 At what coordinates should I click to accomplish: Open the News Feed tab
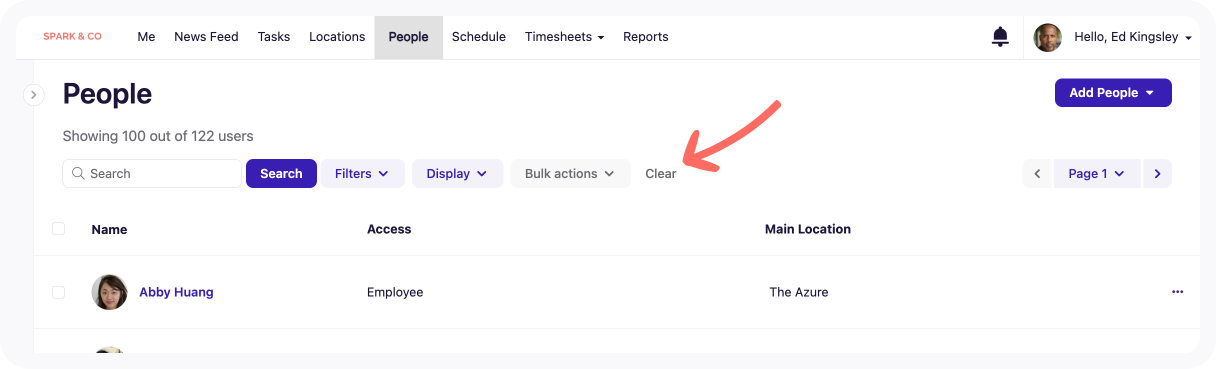pyautogui.click(x=206, y=37)
